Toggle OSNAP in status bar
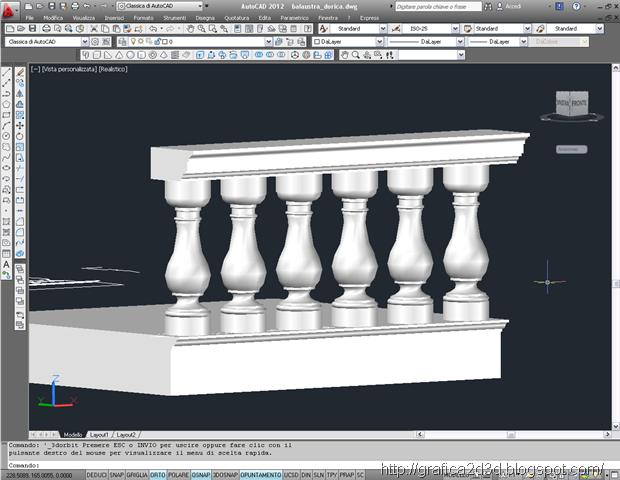The height and width of the screenshot is (480, 620). tap(201, 475)
